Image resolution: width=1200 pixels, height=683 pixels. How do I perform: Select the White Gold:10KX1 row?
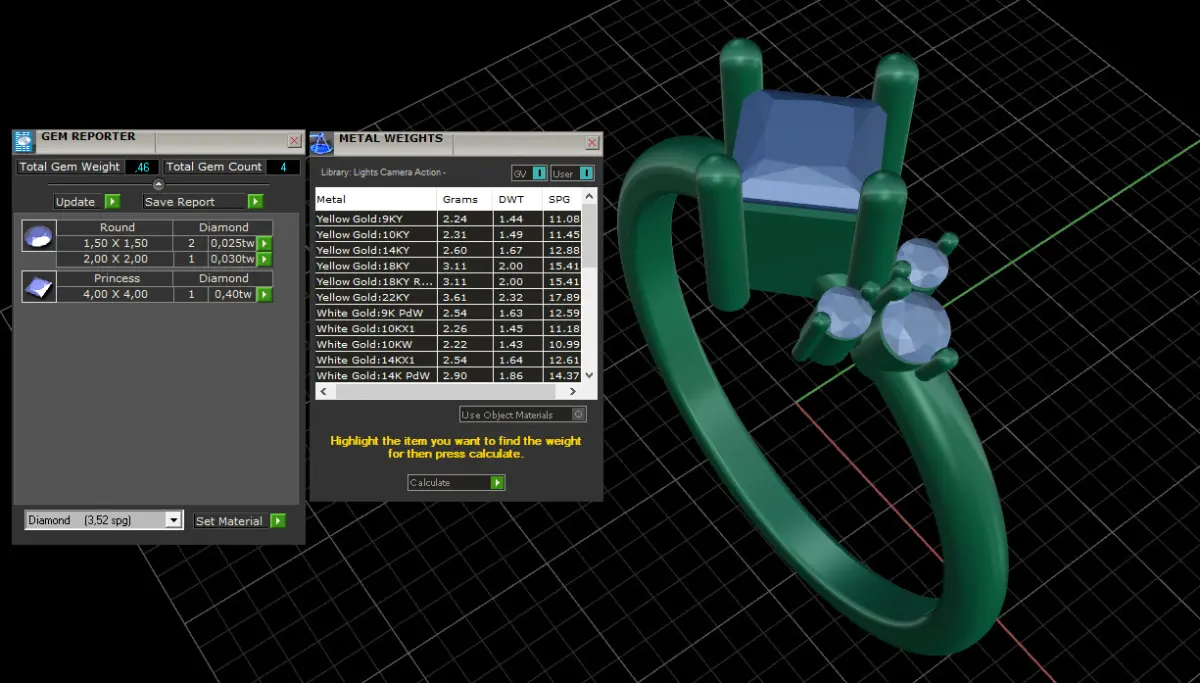tap(448, 328)
